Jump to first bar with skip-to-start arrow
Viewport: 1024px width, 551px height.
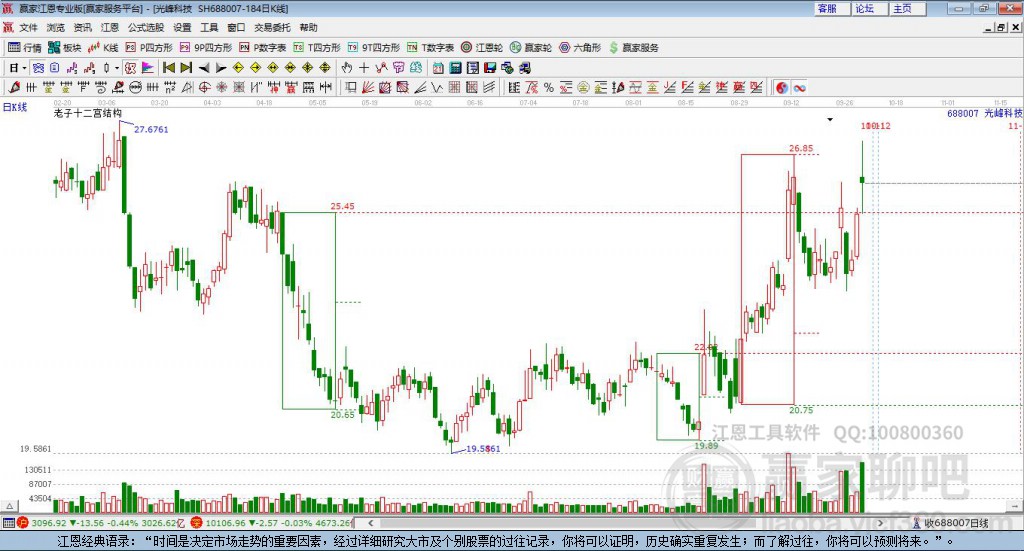pyautogui.click(x=168, y=68)
